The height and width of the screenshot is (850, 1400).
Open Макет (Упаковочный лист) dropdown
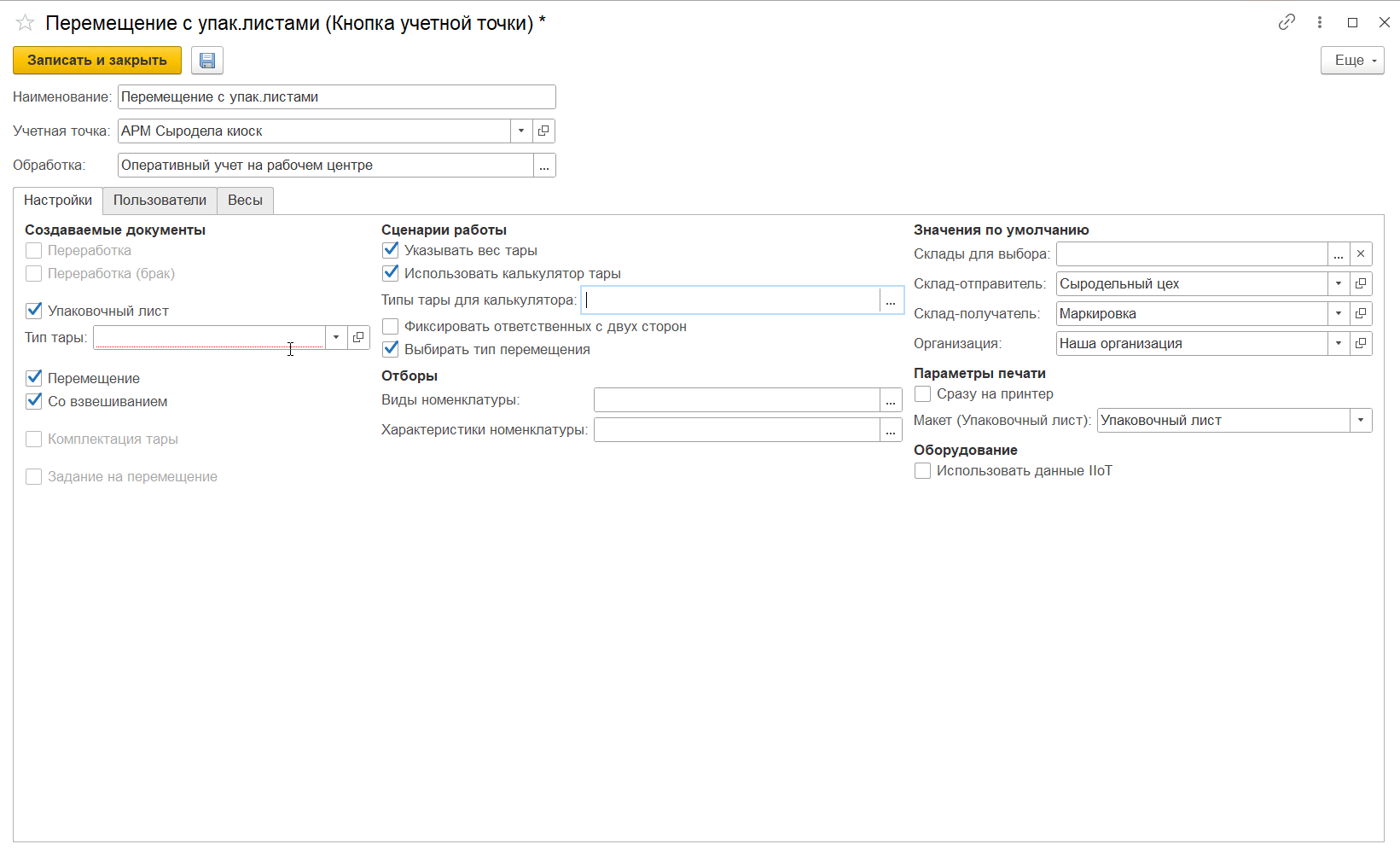pyautogui.click(x=1361, y=420)
